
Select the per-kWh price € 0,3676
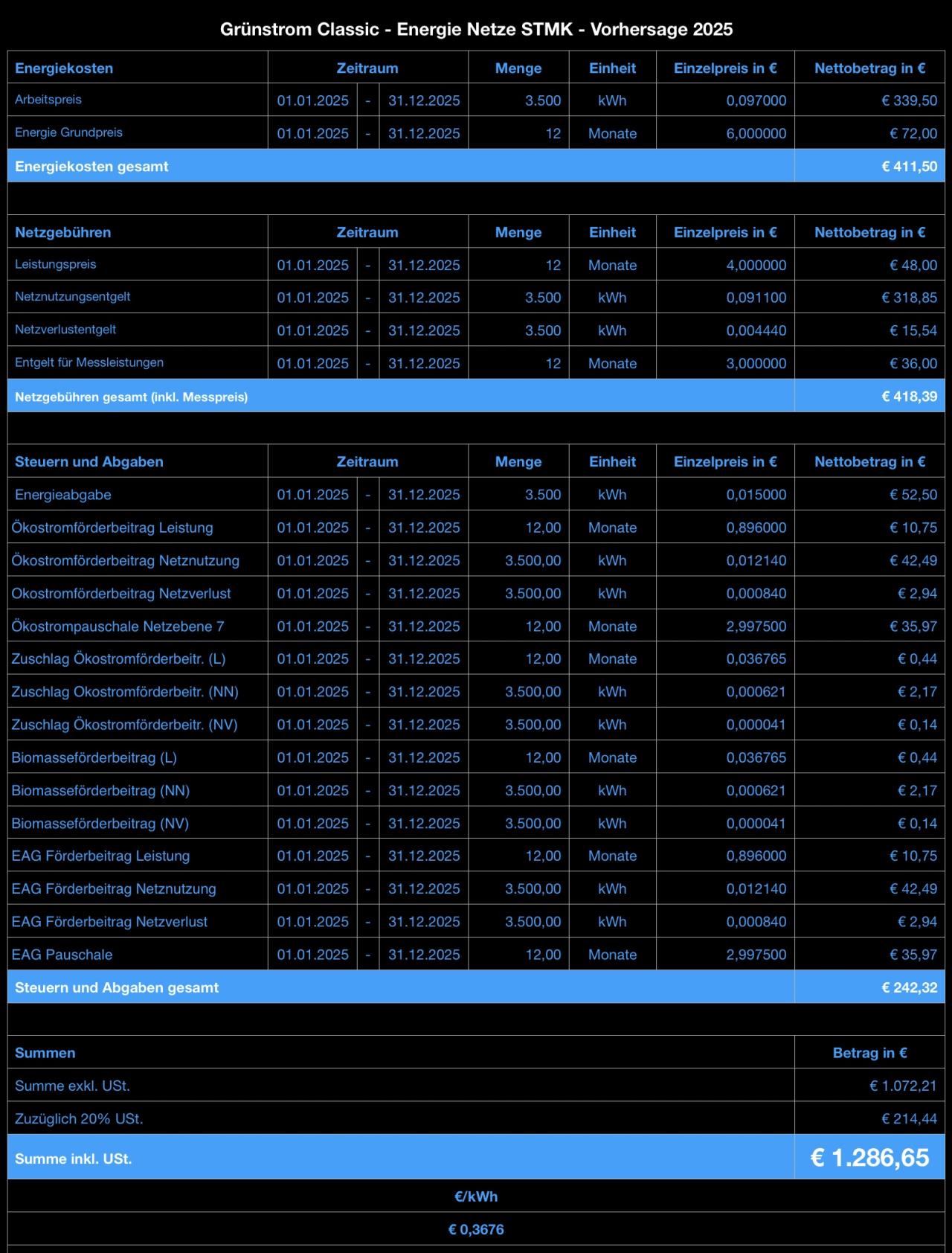pos(476,1229)
